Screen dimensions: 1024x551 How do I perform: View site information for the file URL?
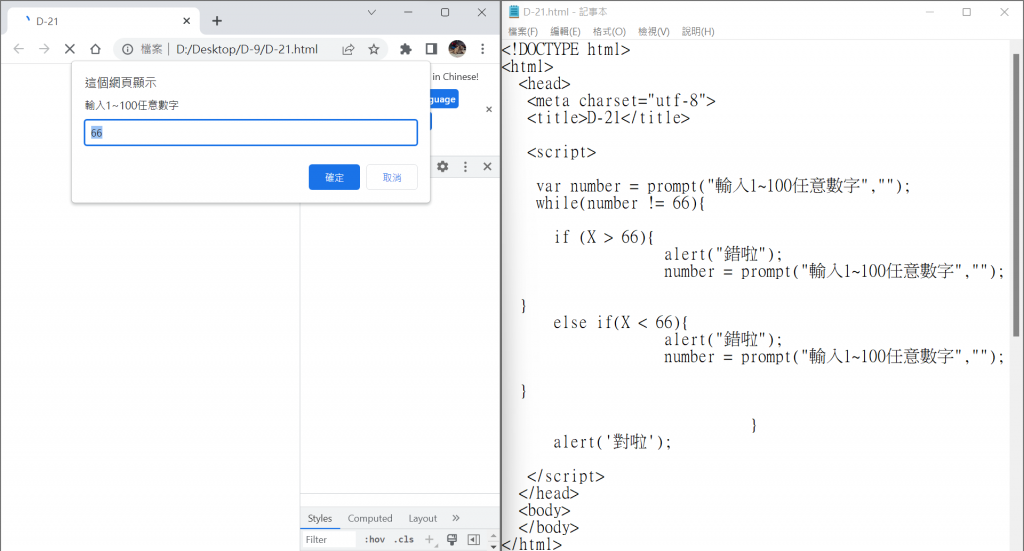128,49
